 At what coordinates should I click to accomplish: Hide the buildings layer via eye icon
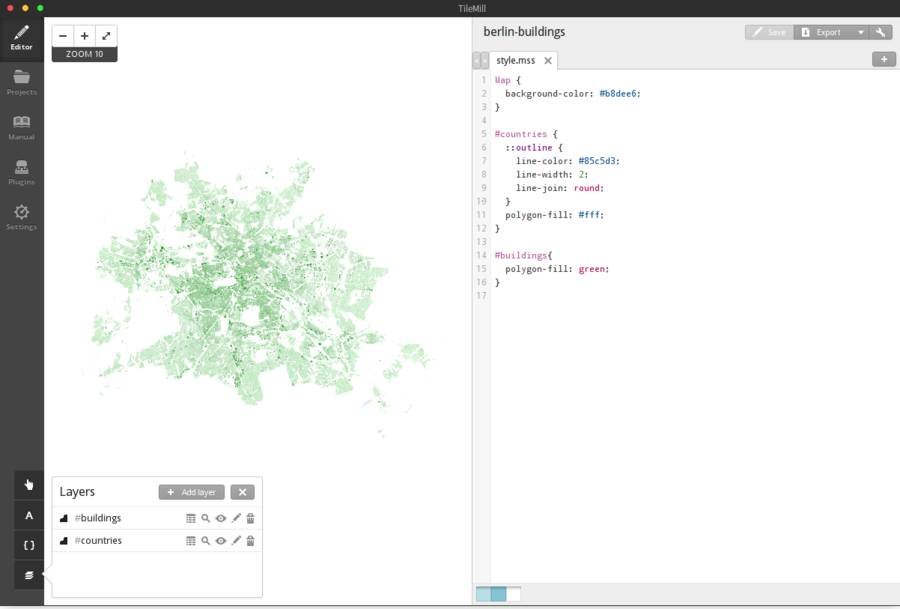(x=221, y=518)
